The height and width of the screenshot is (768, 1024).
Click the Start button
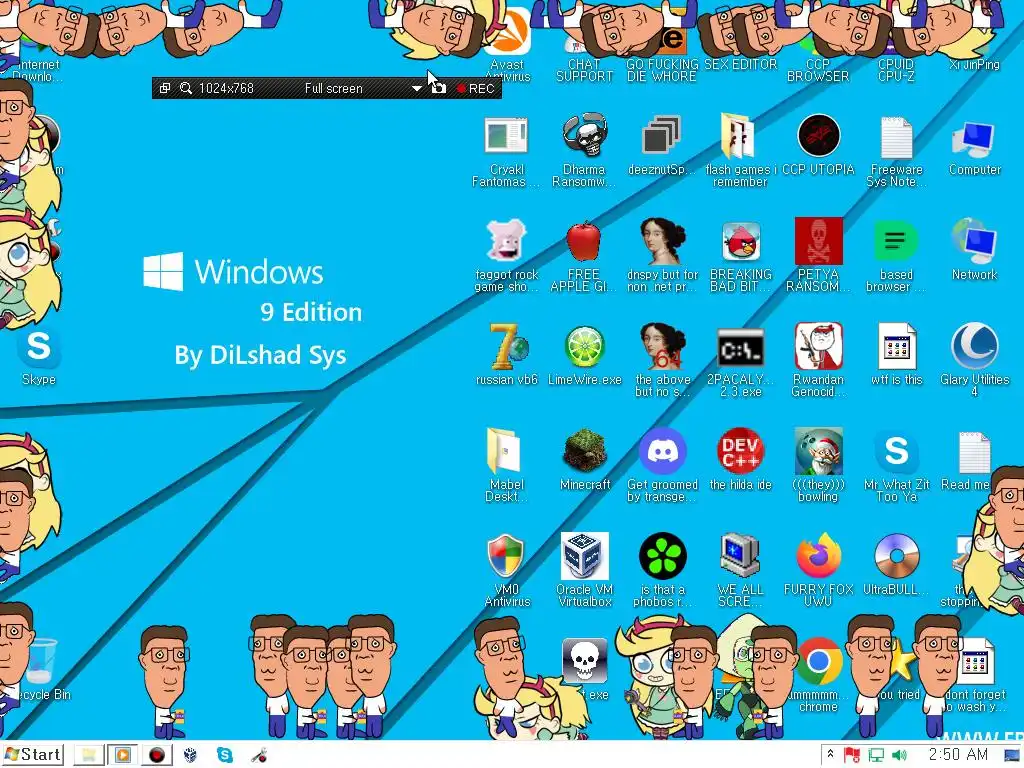coord(33,755)
